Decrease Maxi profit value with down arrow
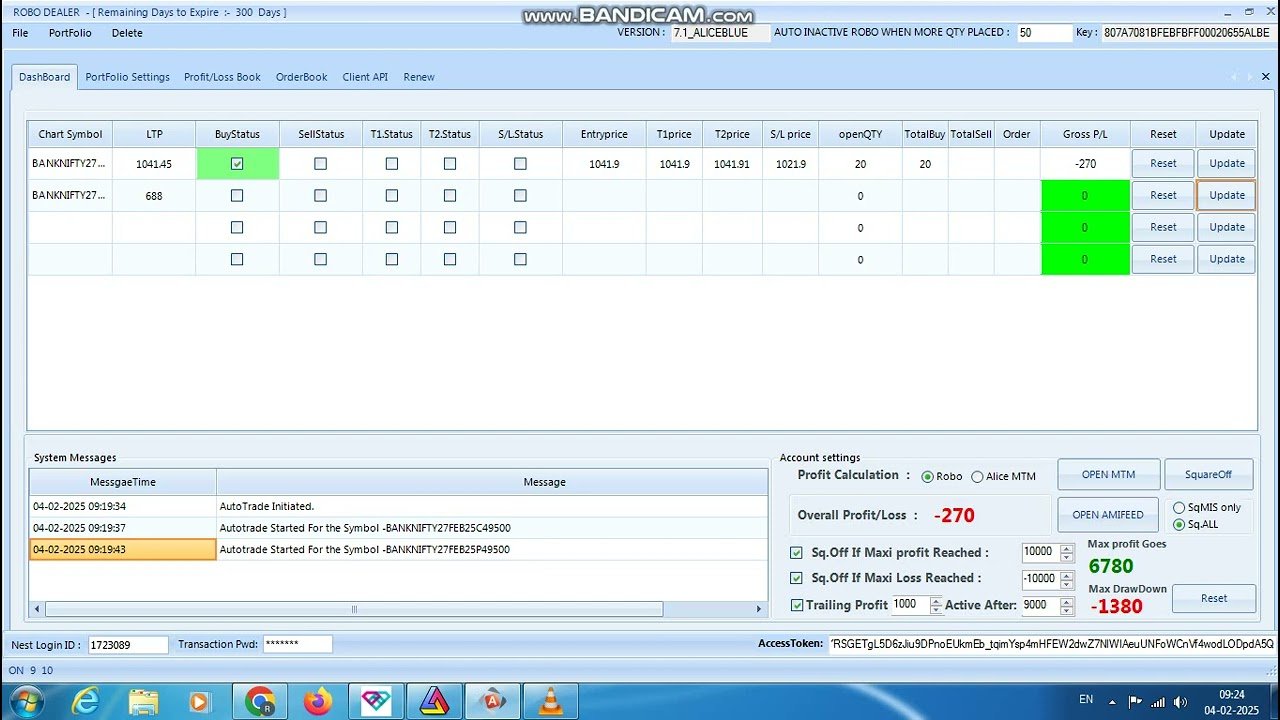This screenshot has height=720, width=1280. click(1066, 557)
